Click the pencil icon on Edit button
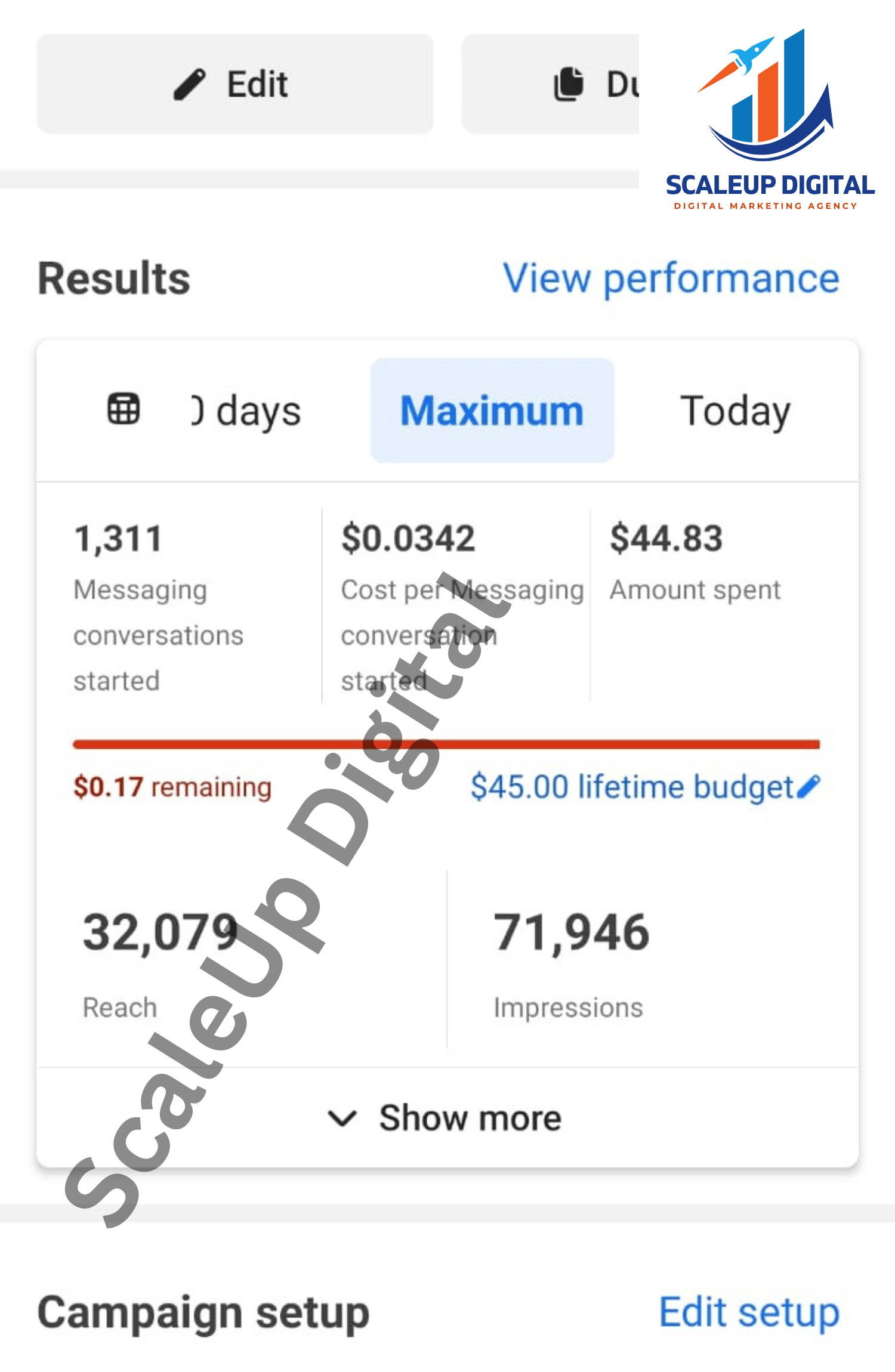Viewport: 895px width, 1372px height. point(190,84)
